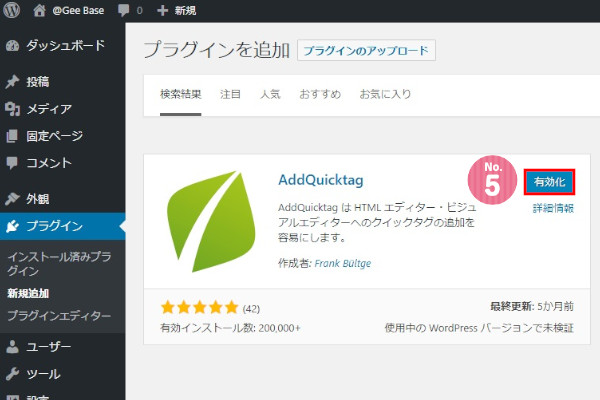This screenshot has height=400, width=600.
Task: Open the コメント menu item
Action: (x=49, y=163)
